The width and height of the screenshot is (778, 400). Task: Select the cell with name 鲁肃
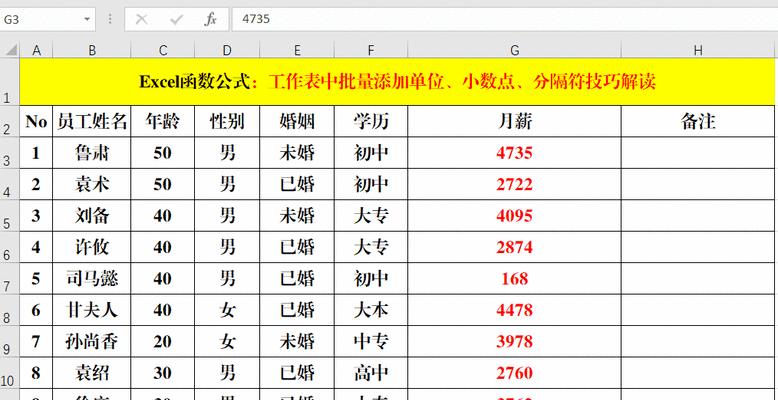click(x=92, y=153)
